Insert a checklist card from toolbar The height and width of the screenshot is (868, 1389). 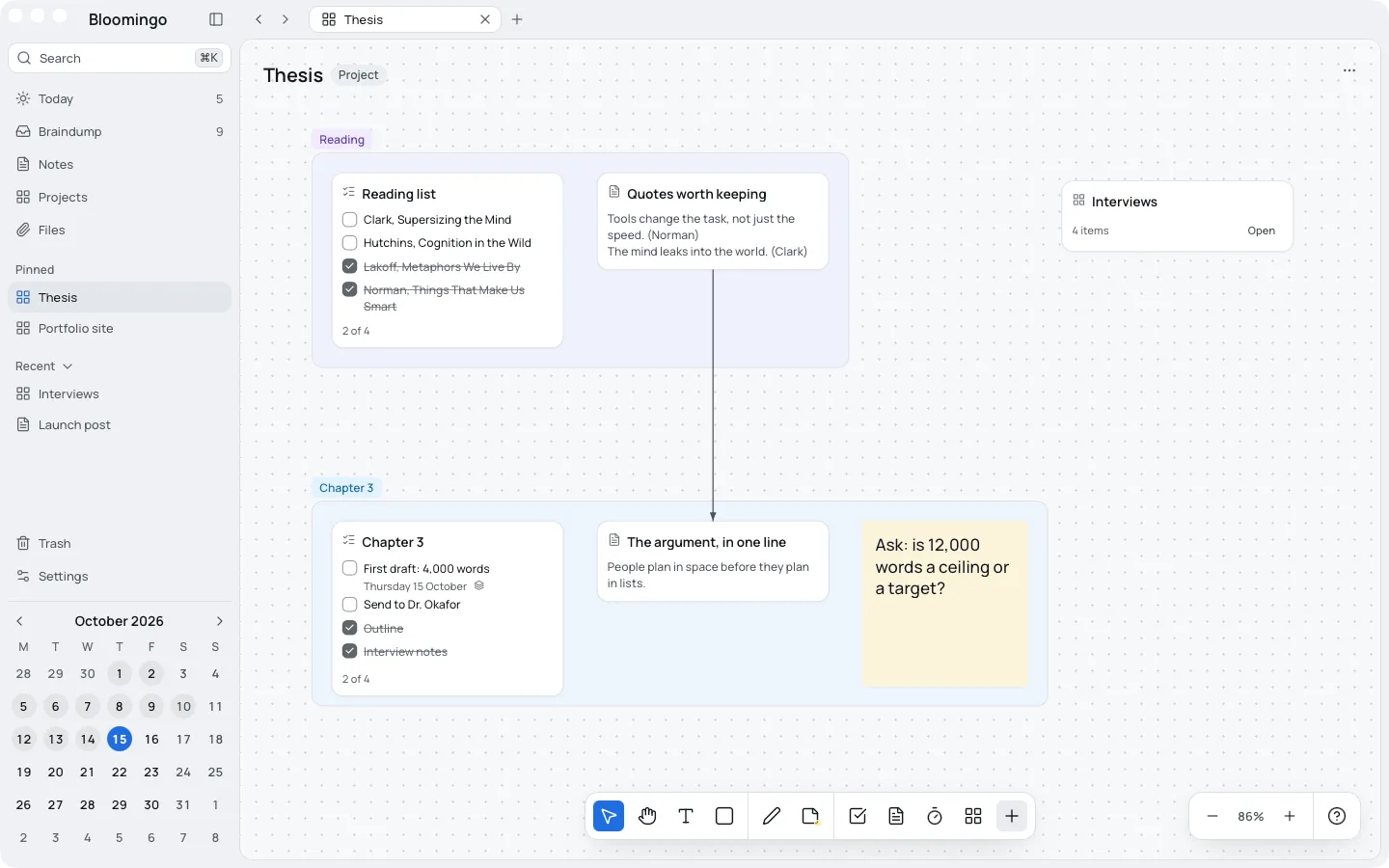[x=858, y=816]
